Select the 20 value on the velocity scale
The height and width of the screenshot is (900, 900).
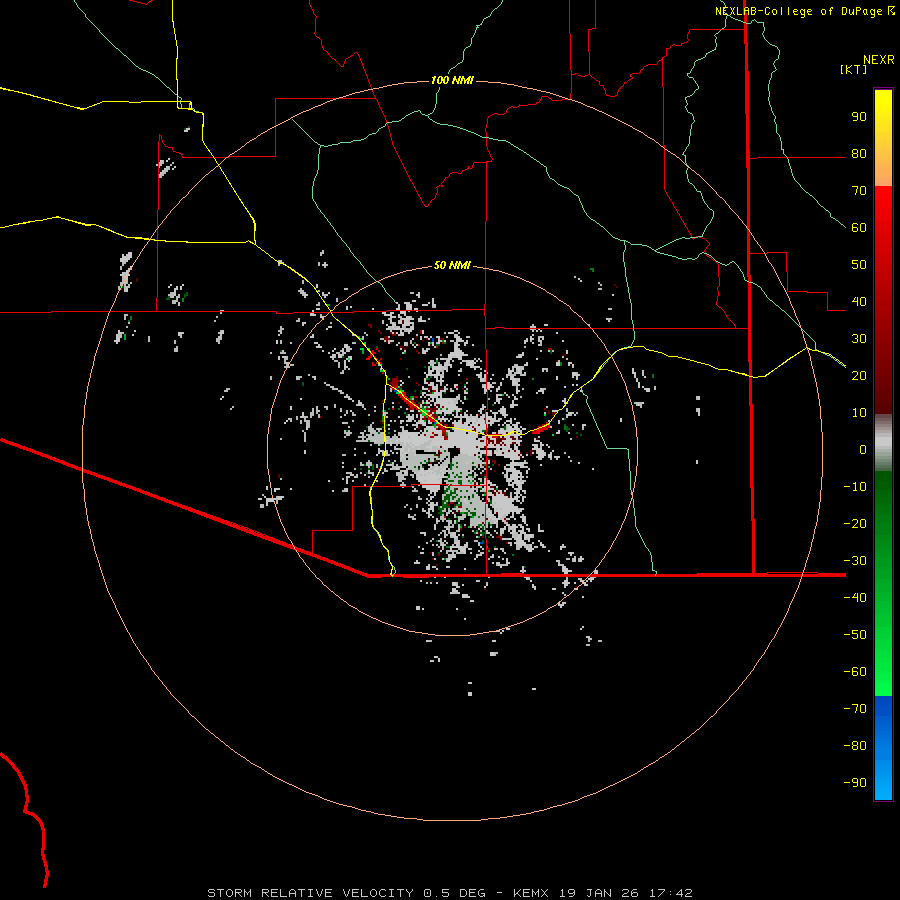tap(859, 375)
